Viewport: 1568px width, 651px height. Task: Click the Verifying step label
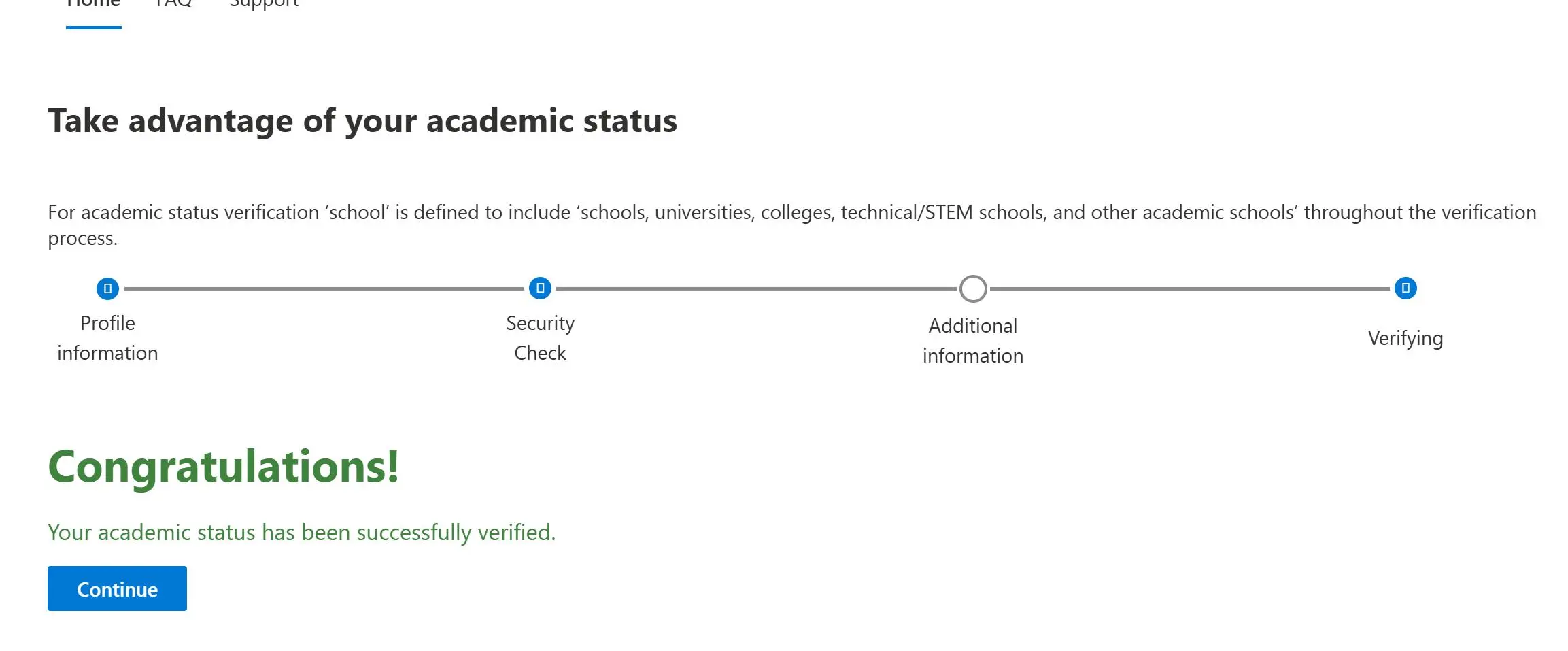[x=1405, y=338]
